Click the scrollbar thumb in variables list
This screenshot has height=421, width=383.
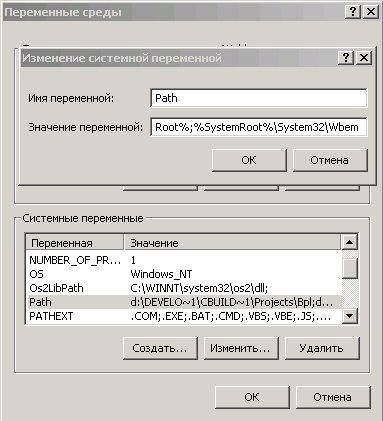(x=350, y=268)
